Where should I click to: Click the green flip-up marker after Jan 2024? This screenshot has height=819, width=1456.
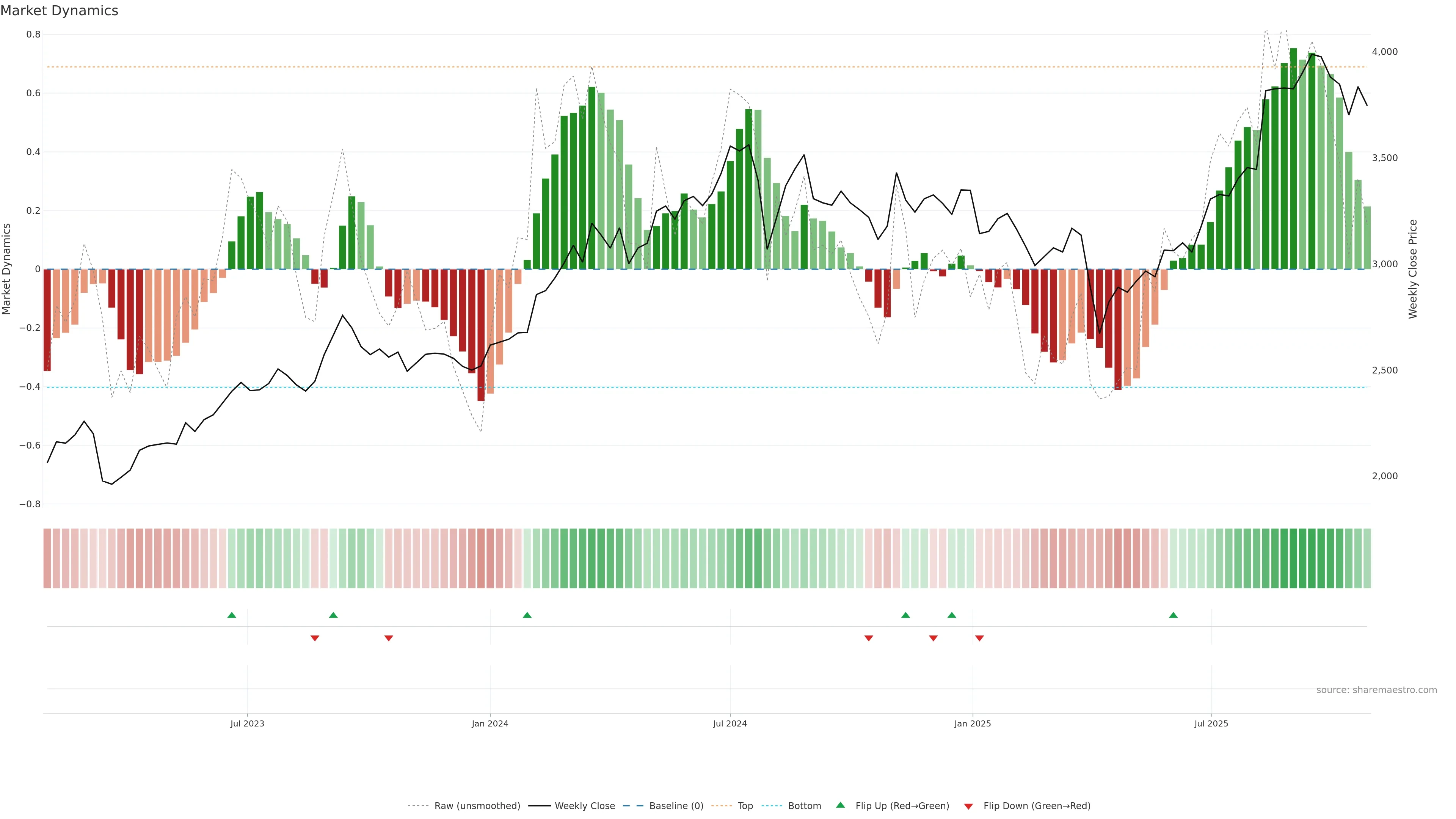coord(527,615)
